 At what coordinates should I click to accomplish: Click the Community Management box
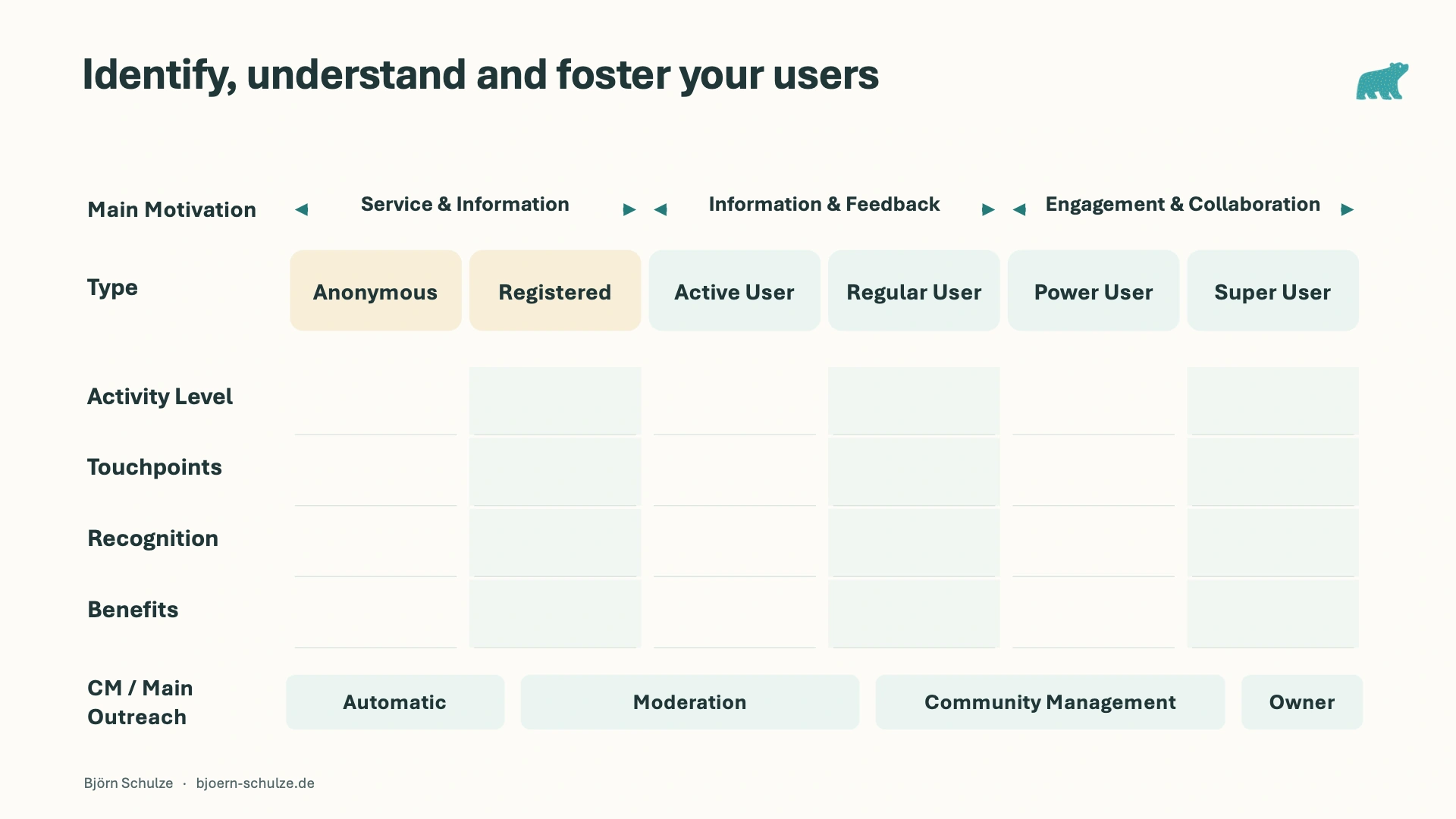(1050, 702)
